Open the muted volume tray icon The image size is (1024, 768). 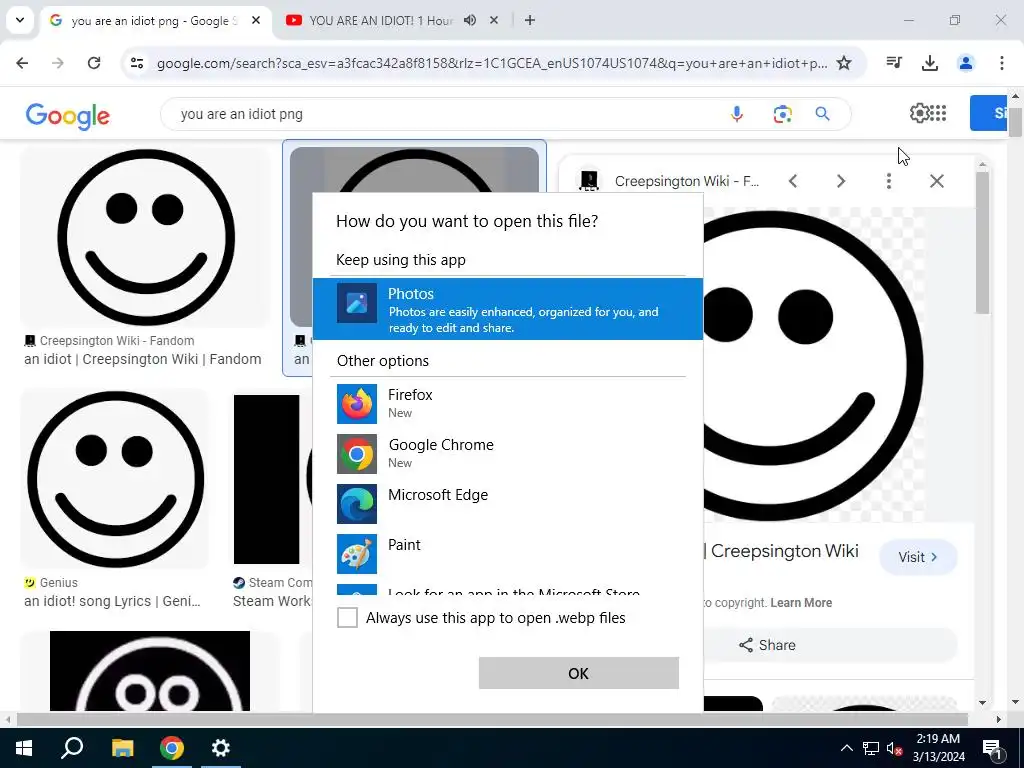pos(895,748)
